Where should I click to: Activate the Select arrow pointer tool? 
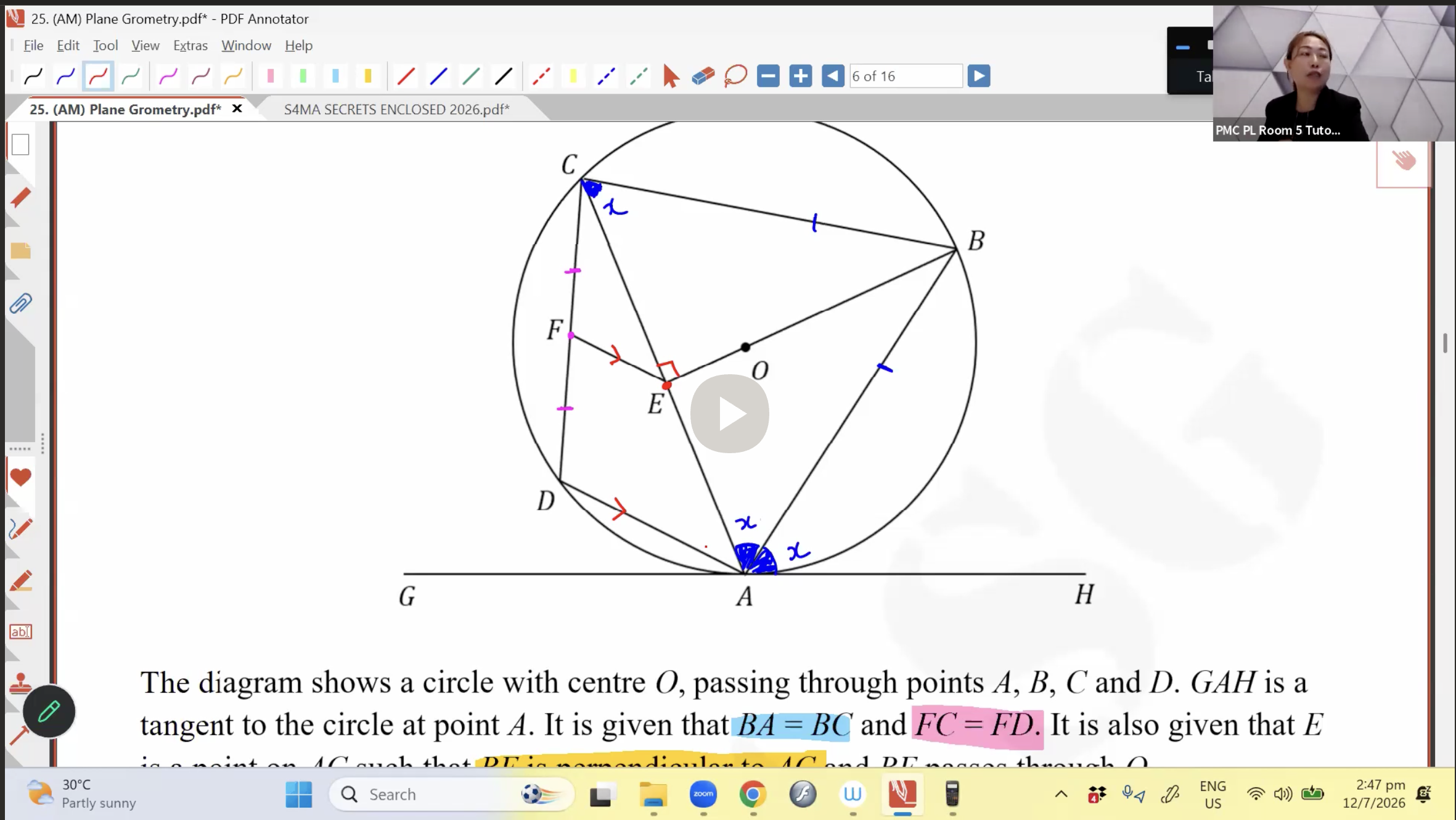click(x=671, y=76)
